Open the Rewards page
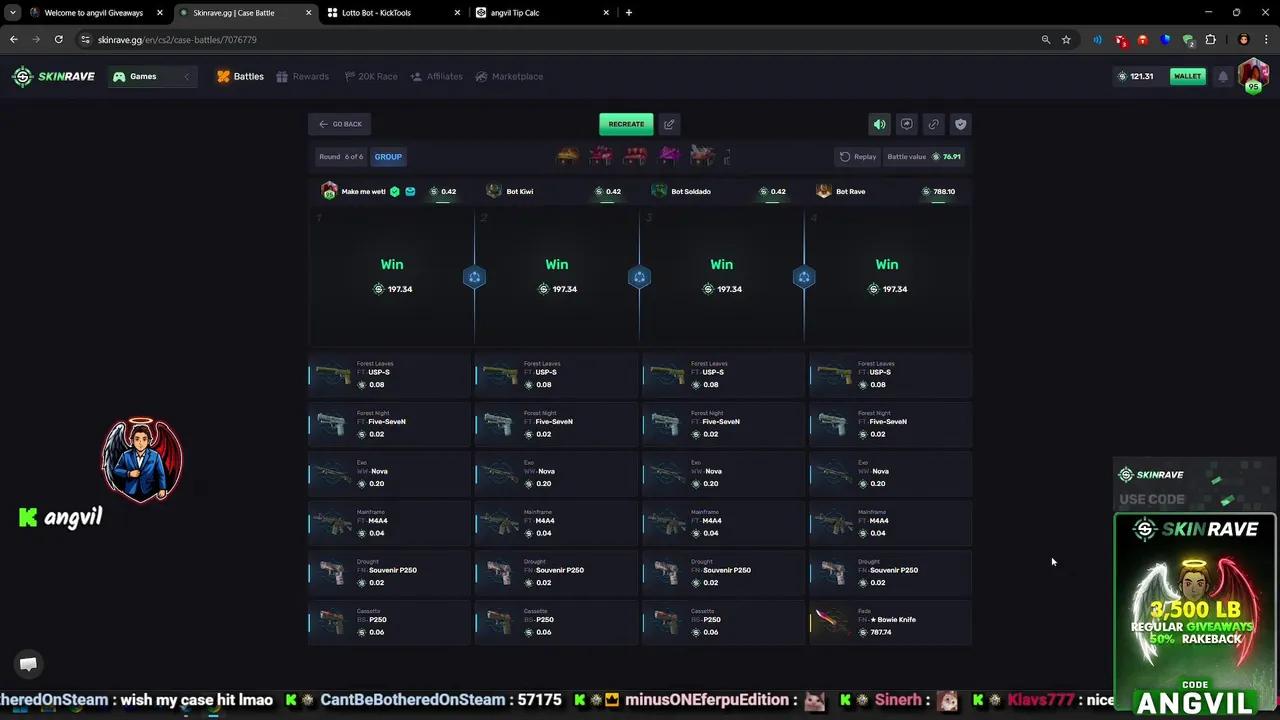The image size is (1280, 720). (x=302, y=77)
